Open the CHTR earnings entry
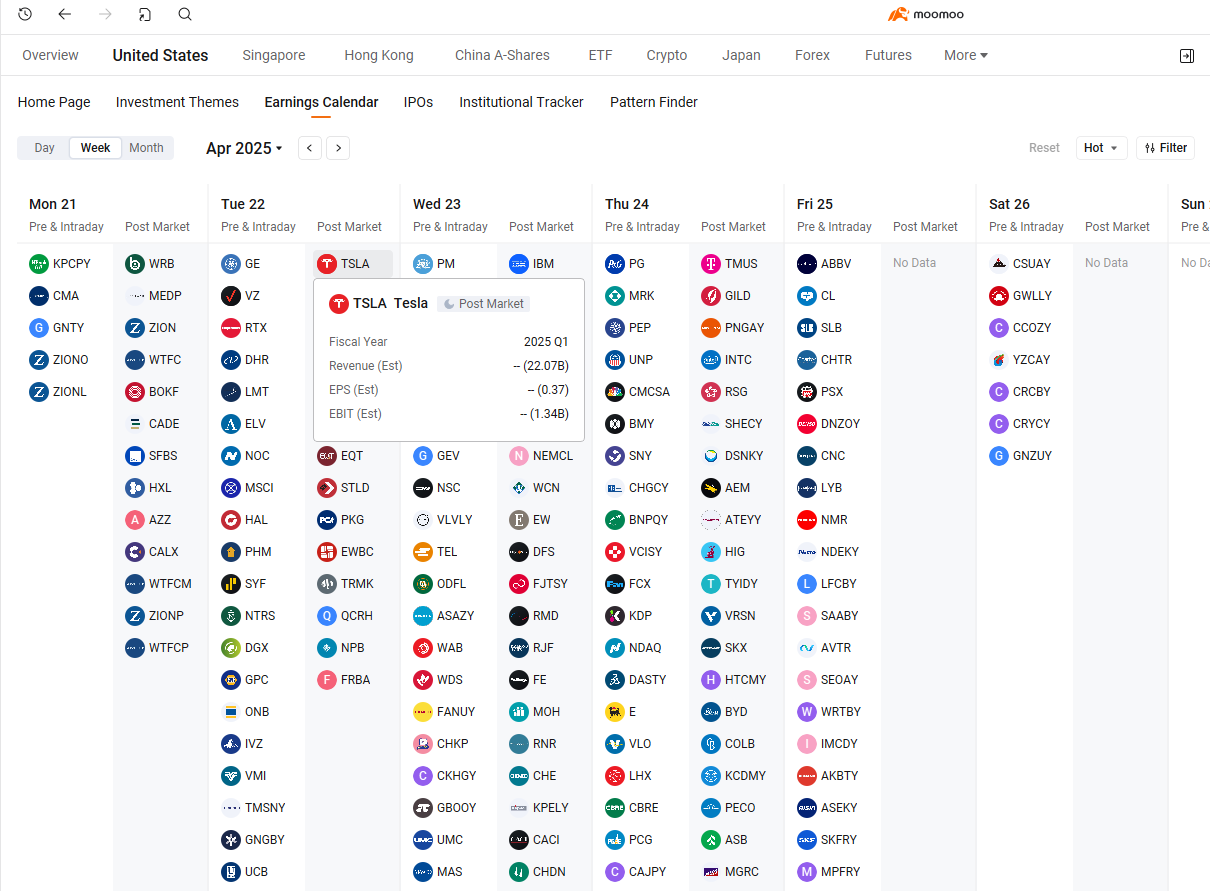 coord(824,360)
